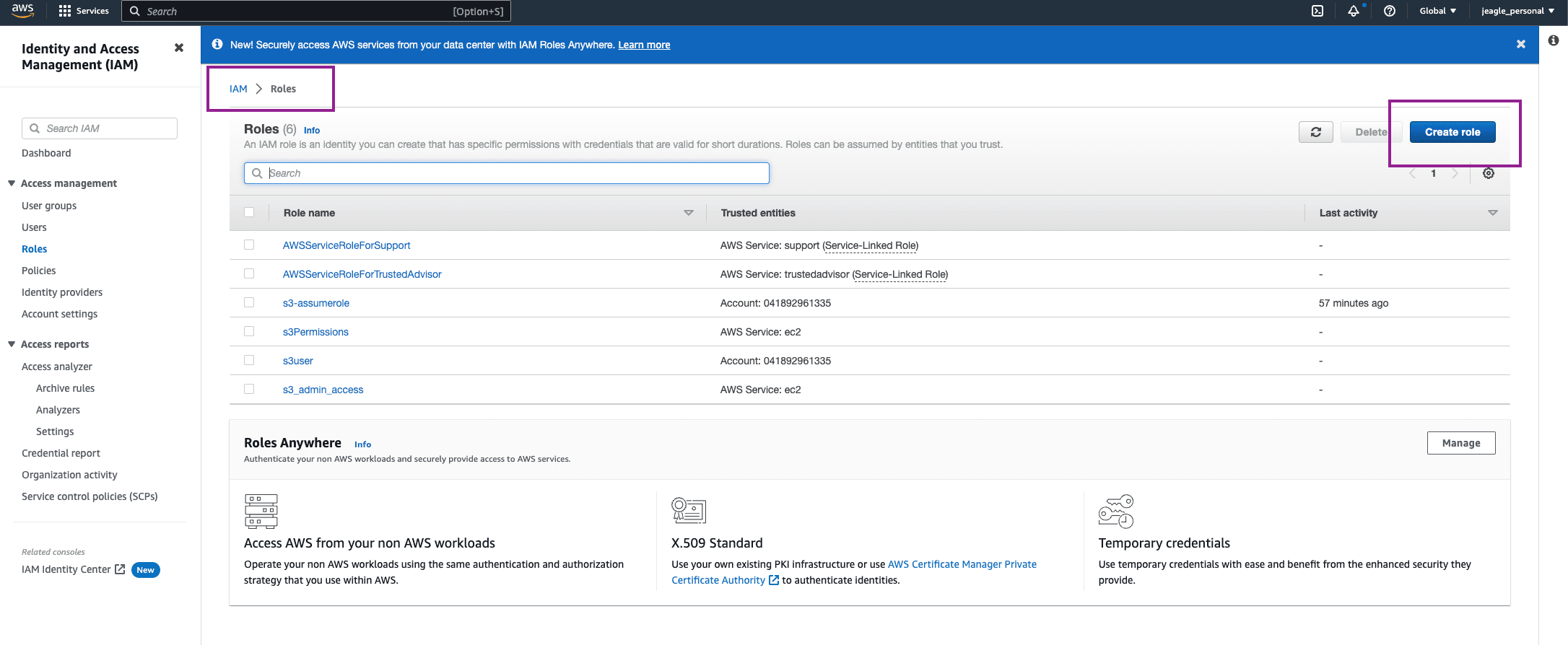The width and height of the screenshot is (1568, 645).
Task: Select the s3-assumerole checkbox
Action: (x=249, y=302)
